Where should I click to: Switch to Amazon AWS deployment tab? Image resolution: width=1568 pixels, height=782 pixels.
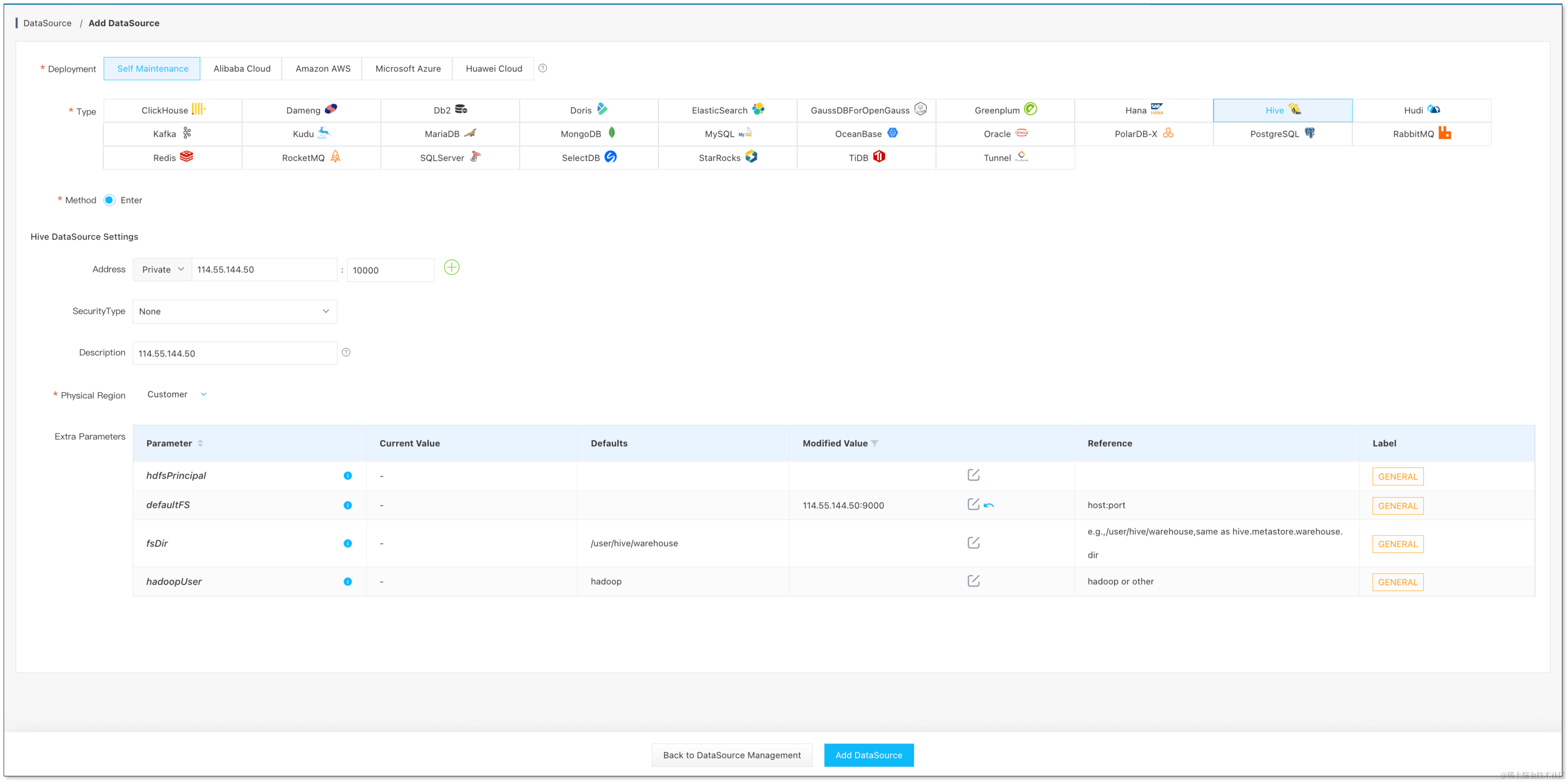(323, 69)
